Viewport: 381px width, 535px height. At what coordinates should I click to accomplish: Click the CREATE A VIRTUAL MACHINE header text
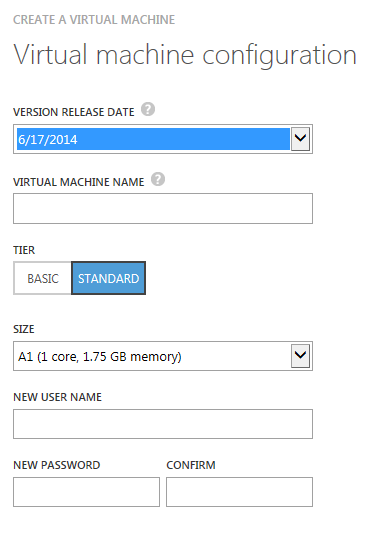pos(94,20)
